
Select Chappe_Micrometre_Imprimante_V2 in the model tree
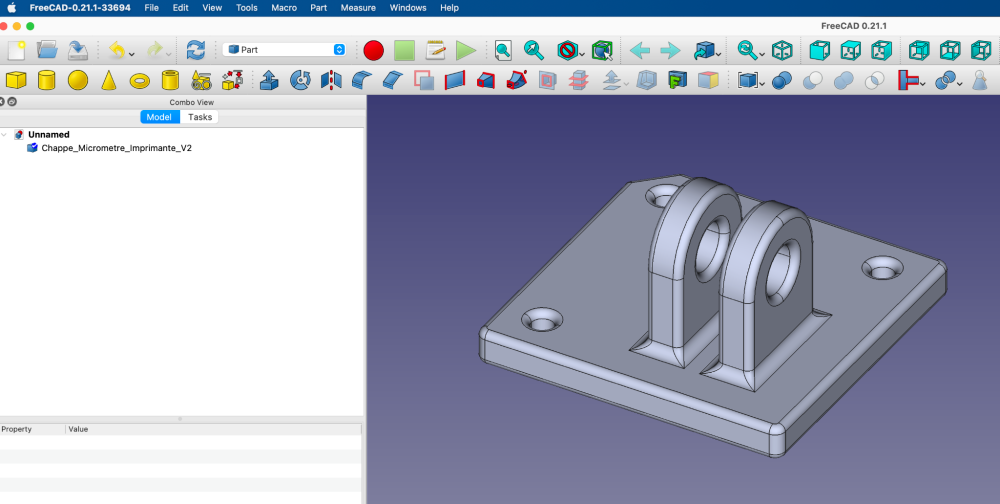[x=116, y=147]
